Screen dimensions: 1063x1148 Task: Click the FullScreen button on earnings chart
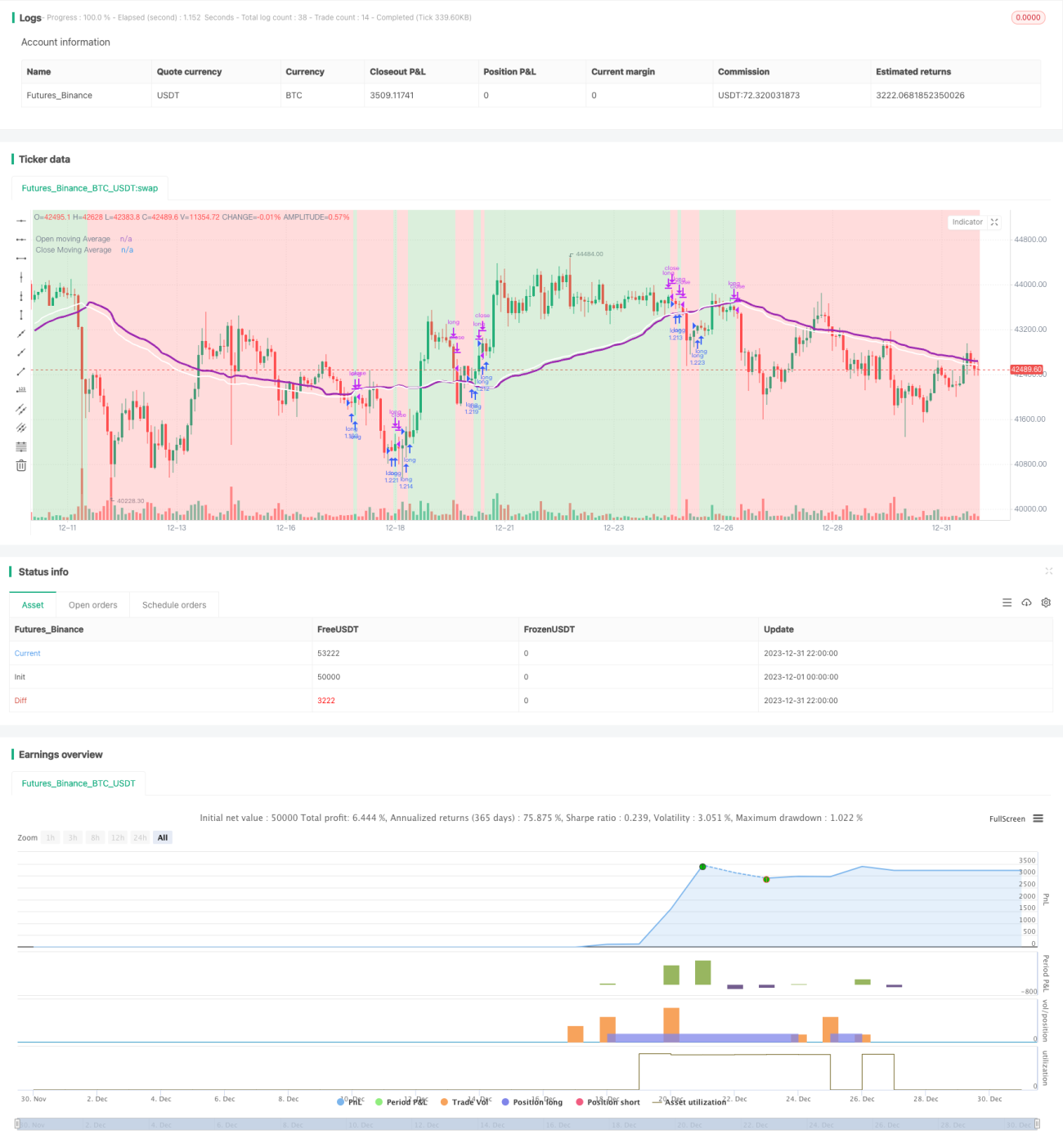pyautogui.click(x=1007, y=818)
